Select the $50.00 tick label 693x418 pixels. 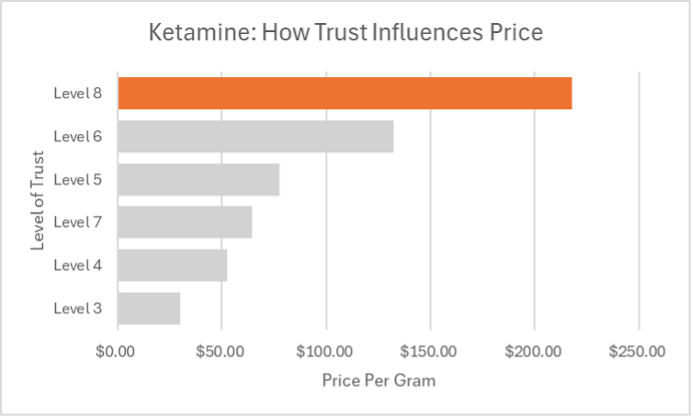point(221,351)
